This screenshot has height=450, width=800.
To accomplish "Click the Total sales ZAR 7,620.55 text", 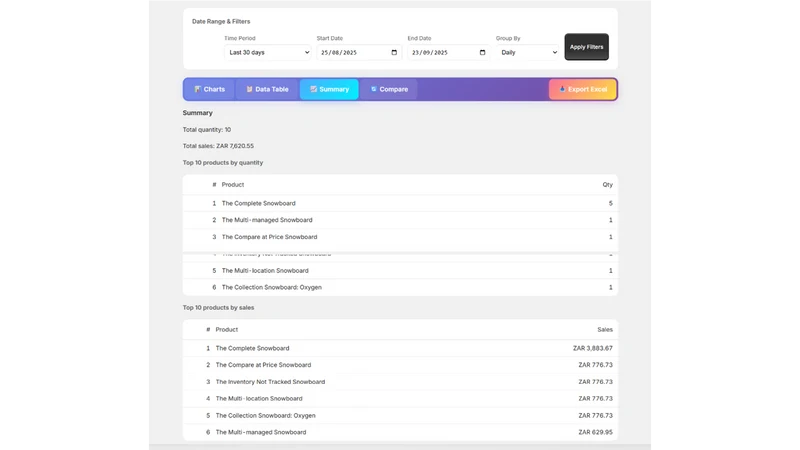I will [218, 146].
